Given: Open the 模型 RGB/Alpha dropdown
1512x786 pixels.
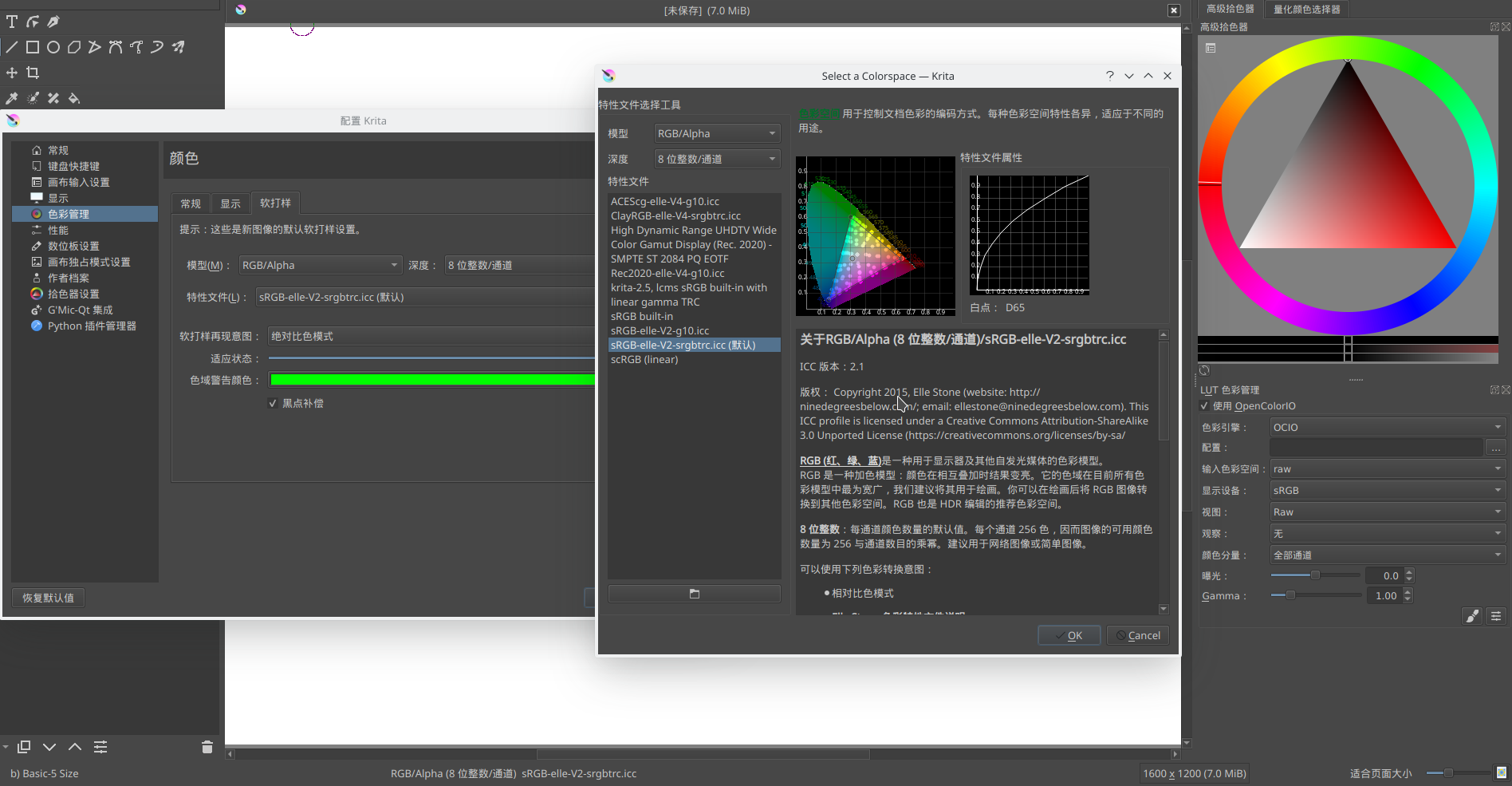Looking at the screenshot, I should 715,132.
